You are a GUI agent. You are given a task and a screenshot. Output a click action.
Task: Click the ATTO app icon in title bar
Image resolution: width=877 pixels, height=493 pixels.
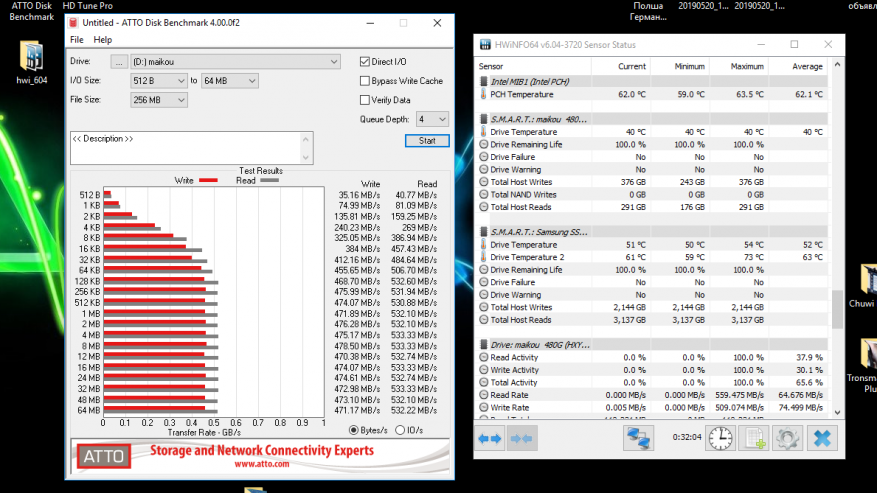pos(73,23)
